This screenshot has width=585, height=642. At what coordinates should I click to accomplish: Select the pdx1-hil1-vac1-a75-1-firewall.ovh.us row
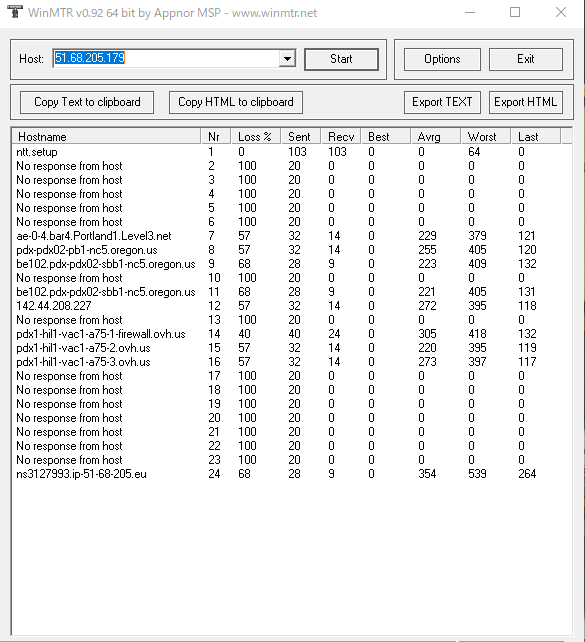click(291, 334)
